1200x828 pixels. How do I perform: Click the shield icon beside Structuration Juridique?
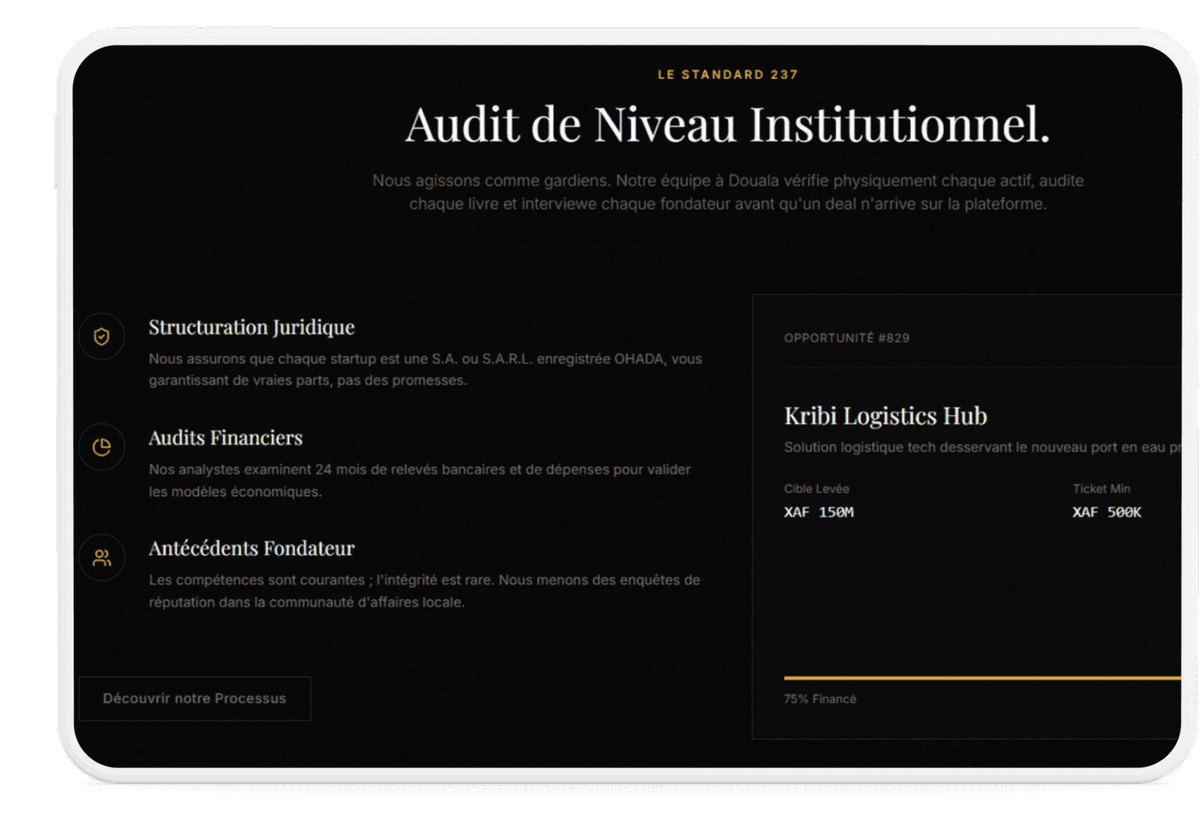click(x=101, y=337)
